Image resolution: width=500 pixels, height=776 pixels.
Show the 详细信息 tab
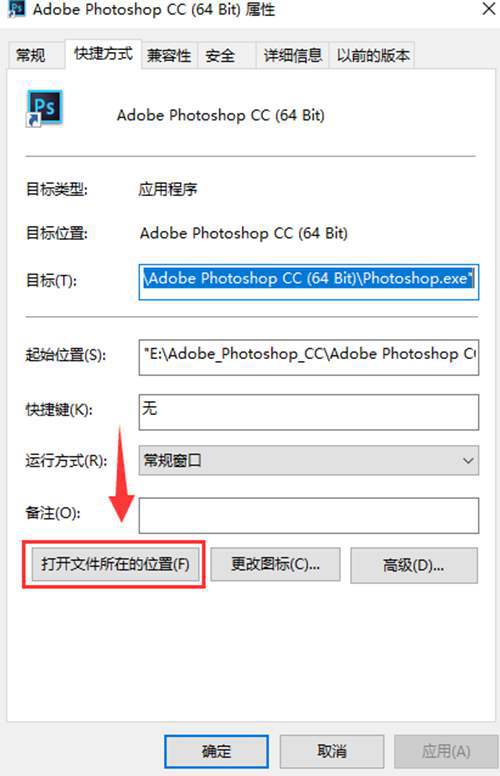(x=293, y=55)
